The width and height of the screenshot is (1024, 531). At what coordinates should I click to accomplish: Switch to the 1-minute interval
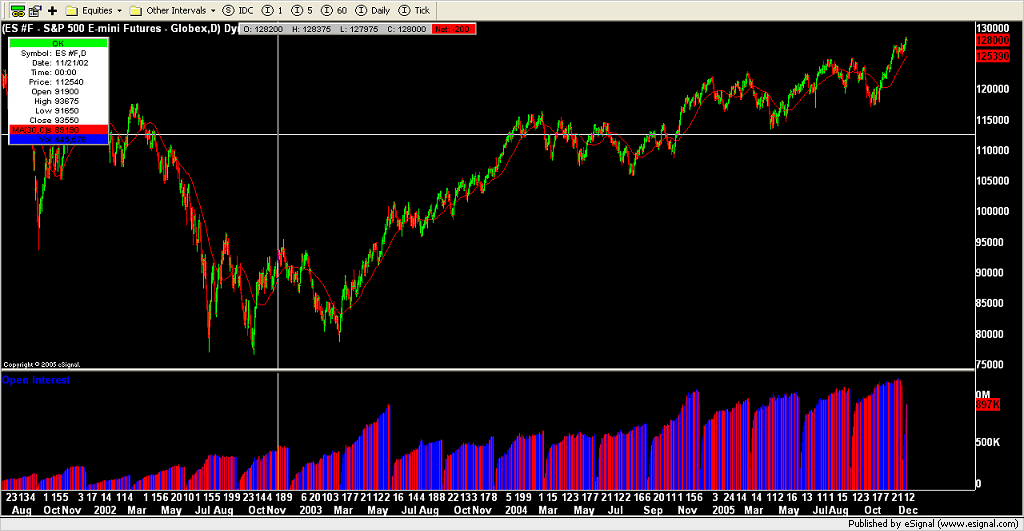(x=272, y=10)
